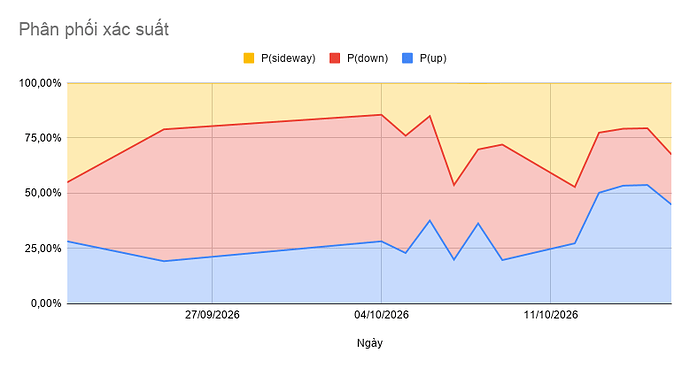
Task: Click the blue P(up) legend swatch
Action: click(x=407, y=58)
